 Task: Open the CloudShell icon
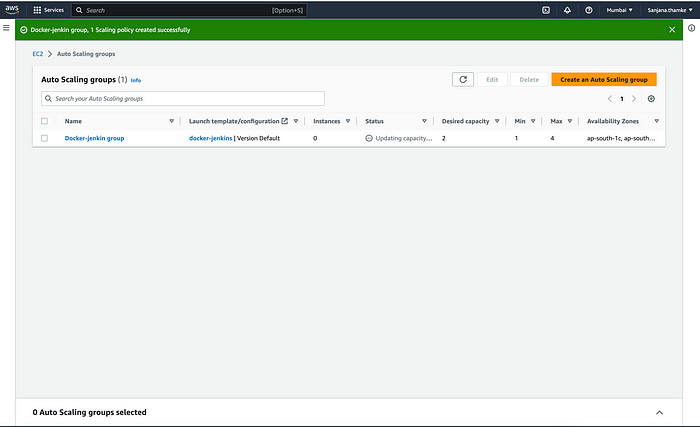[x=546, y=10]
